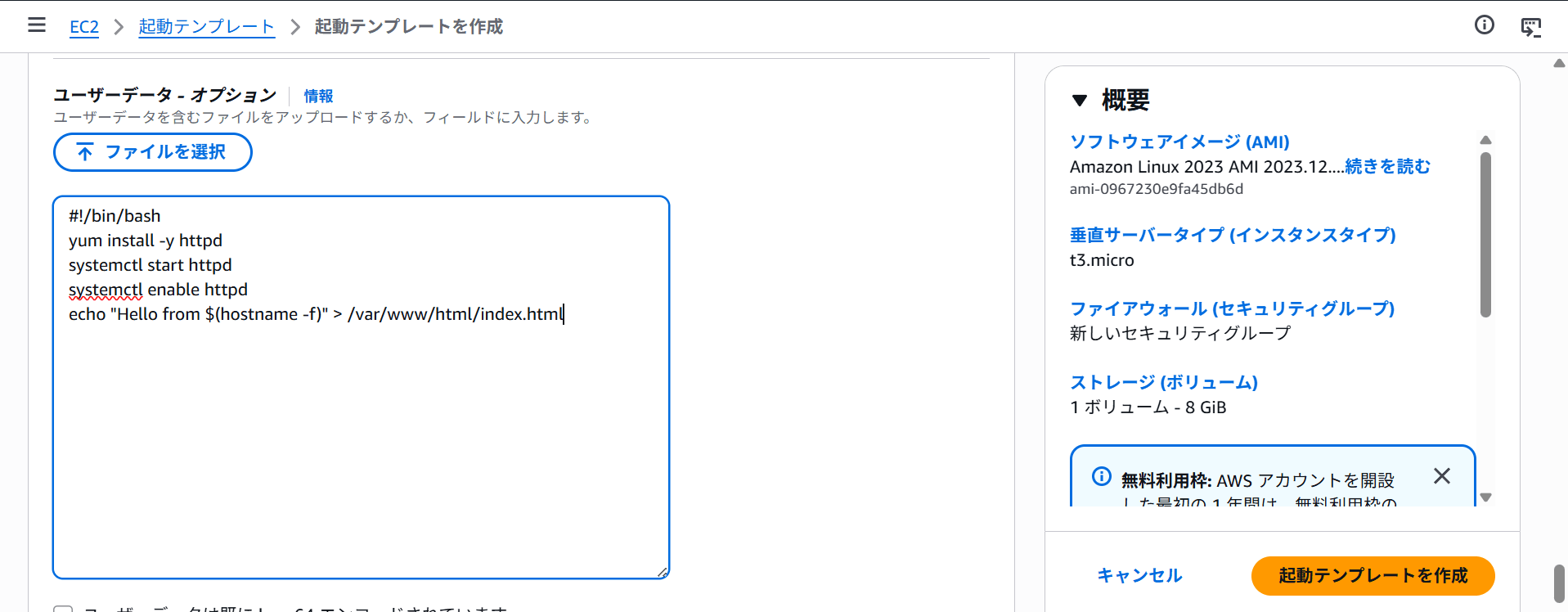Click the 1 ボリューム - 8 GiB value

[1148, 407]
